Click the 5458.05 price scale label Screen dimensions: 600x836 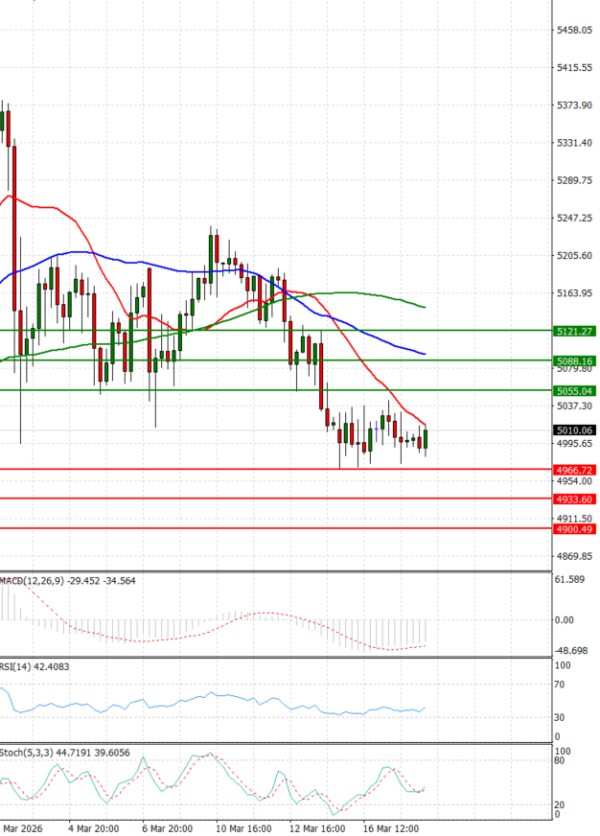(x=574, y=31)
